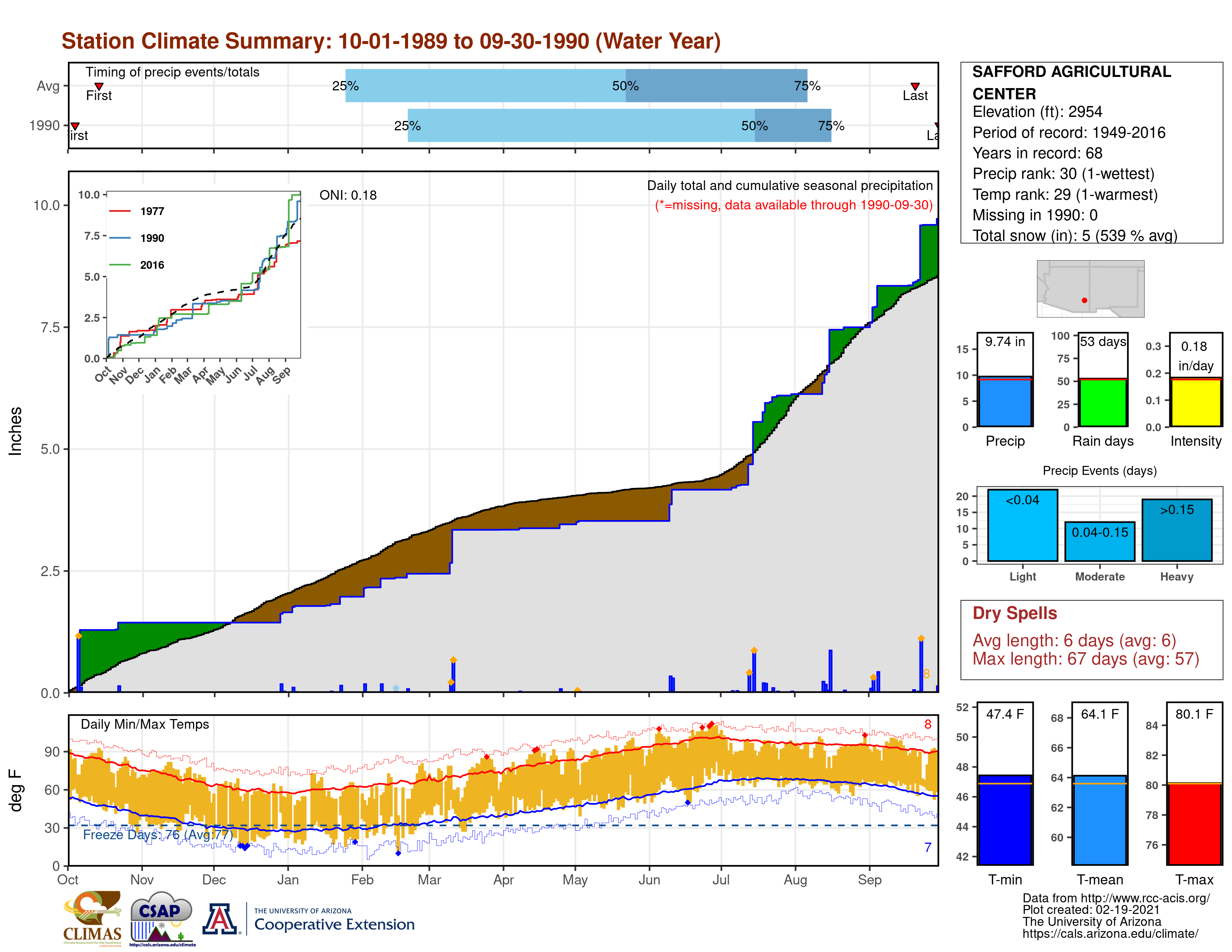Click the '47.4 F' T-min value
This screenshot has height=952, width=1232.
point(1005,714)
